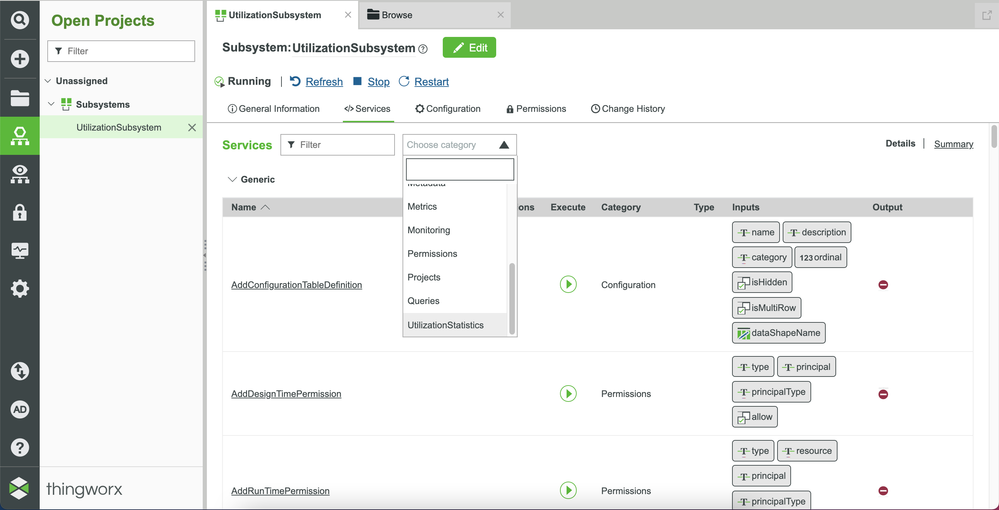Select the highlighted projects network sidebar icon
The image size is (999, 510).
point(20,136)
